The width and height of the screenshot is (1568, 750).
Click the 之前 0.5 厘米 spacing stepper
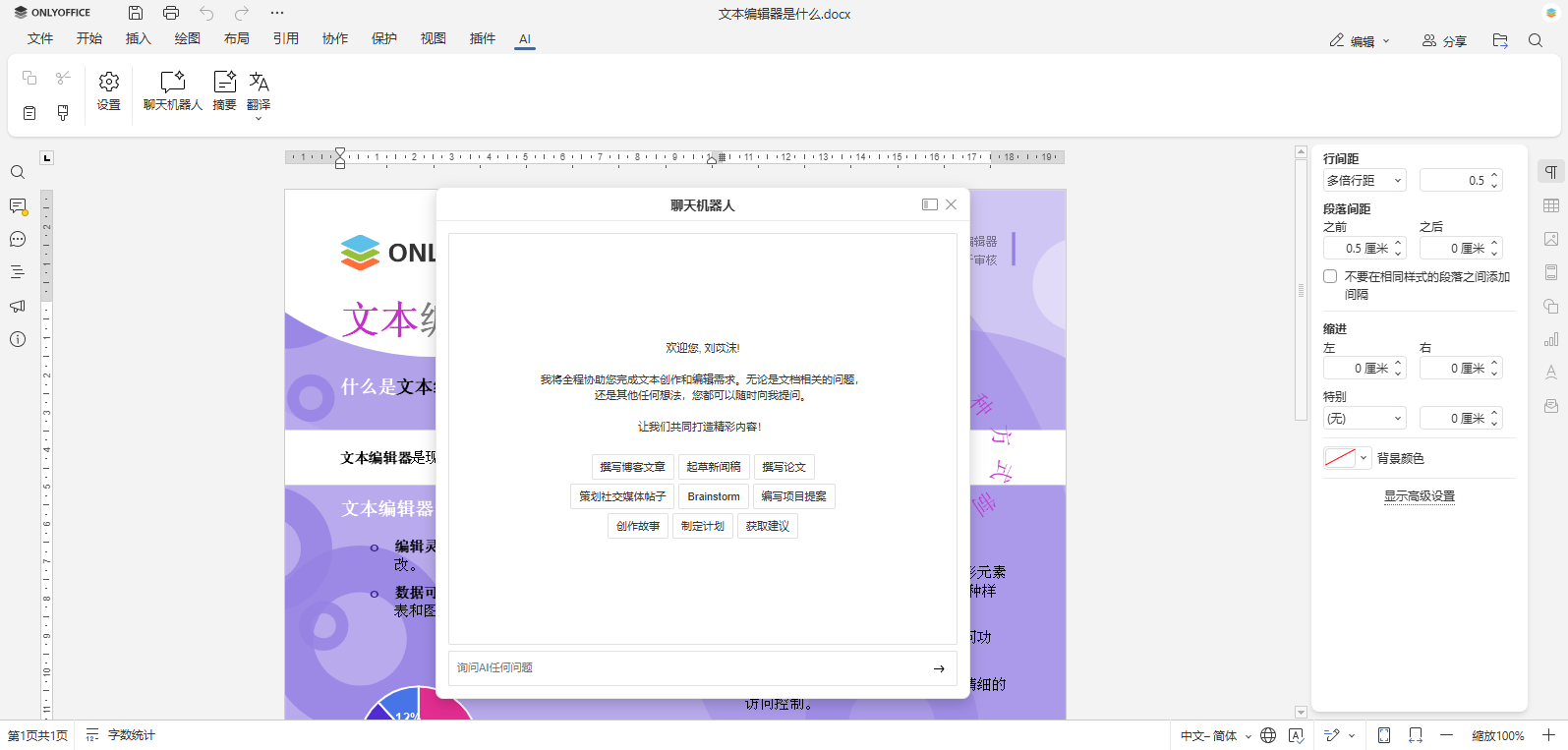[1398, 248]
